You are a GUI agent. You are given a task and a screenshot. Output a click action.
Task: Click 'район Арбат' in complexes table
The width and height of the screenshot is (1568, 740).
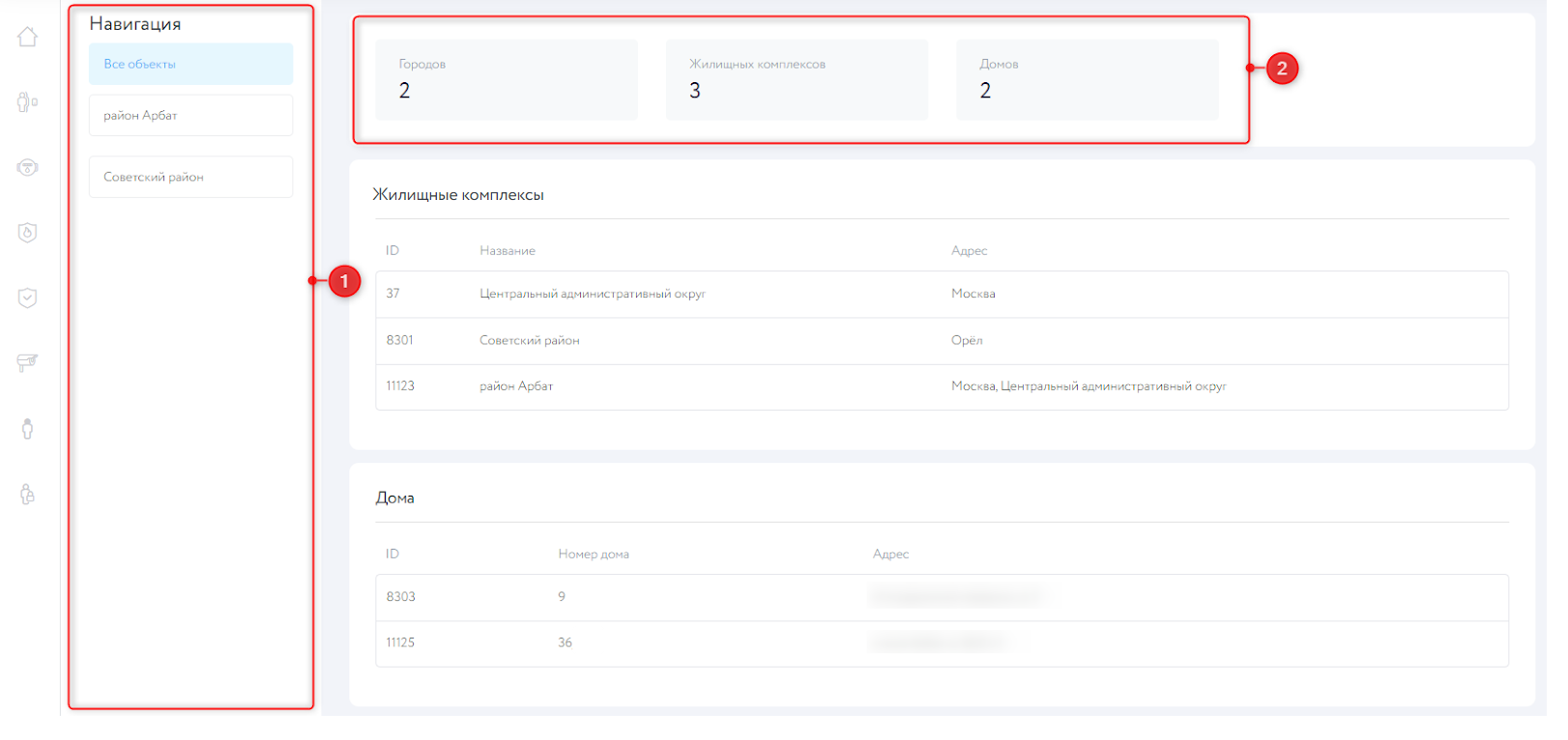(x=516, y=386)
